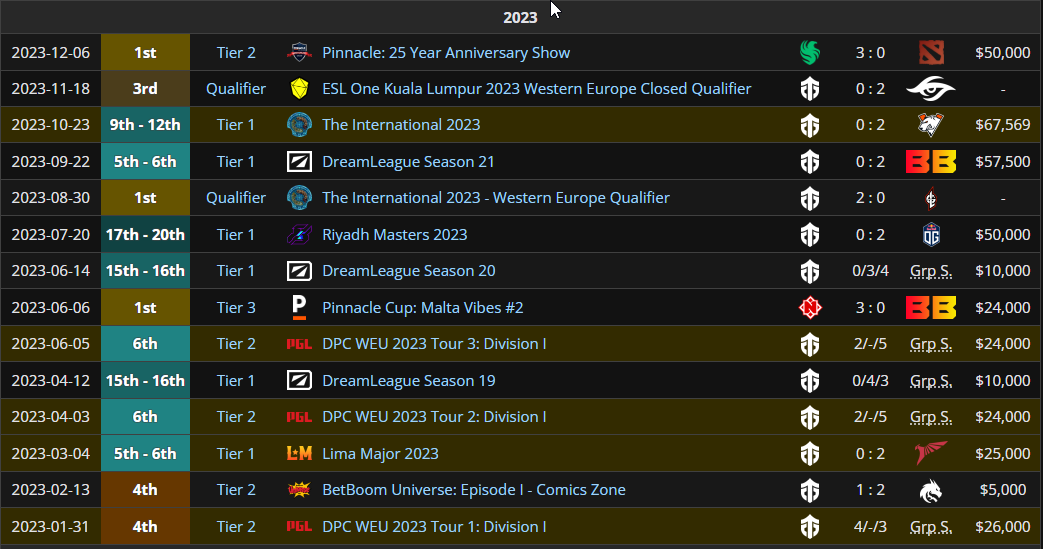Click the Team Secret logo in the ESL One row
Screen dimensions: 1043x549
pos(930,89)
